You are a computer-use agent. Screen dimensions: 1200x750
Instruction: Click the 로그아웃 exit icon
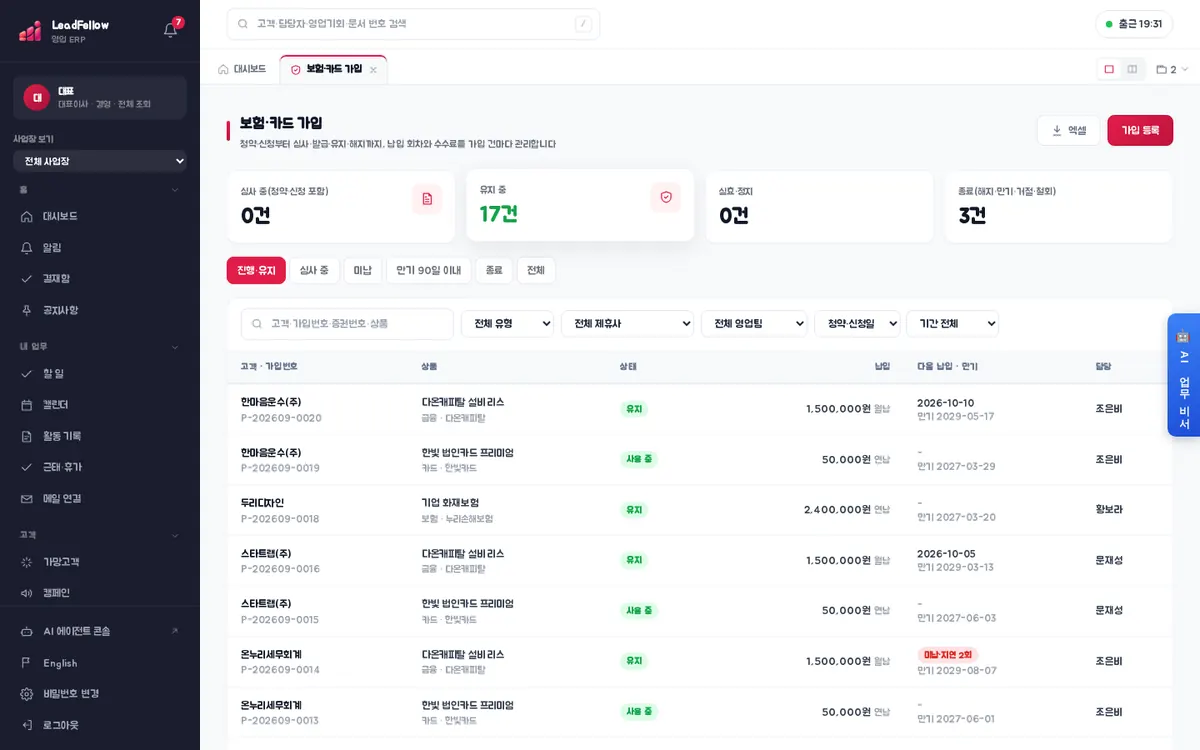(27, 724)
